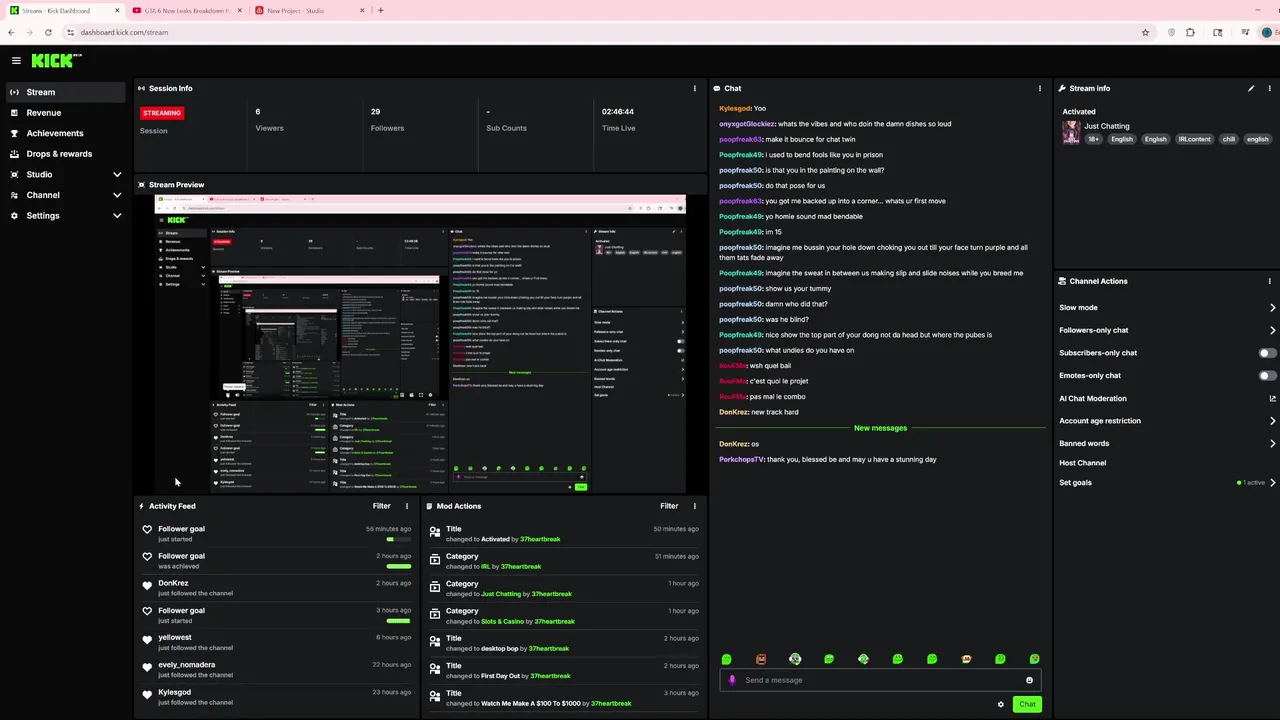Insert the first green emote in the quick emote row

pos(727,659)
